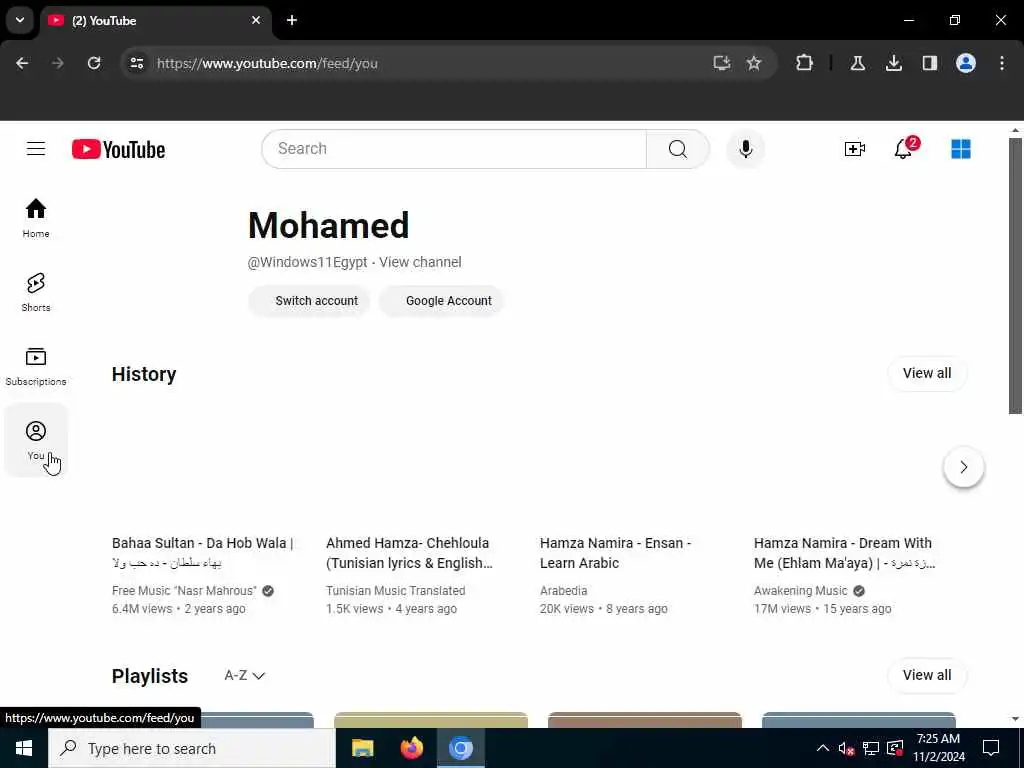The width and height of the screenshot is (1024, 768).
Task: Open Hamza Namira - Ensan video title
Action: (x=615, y=552)
